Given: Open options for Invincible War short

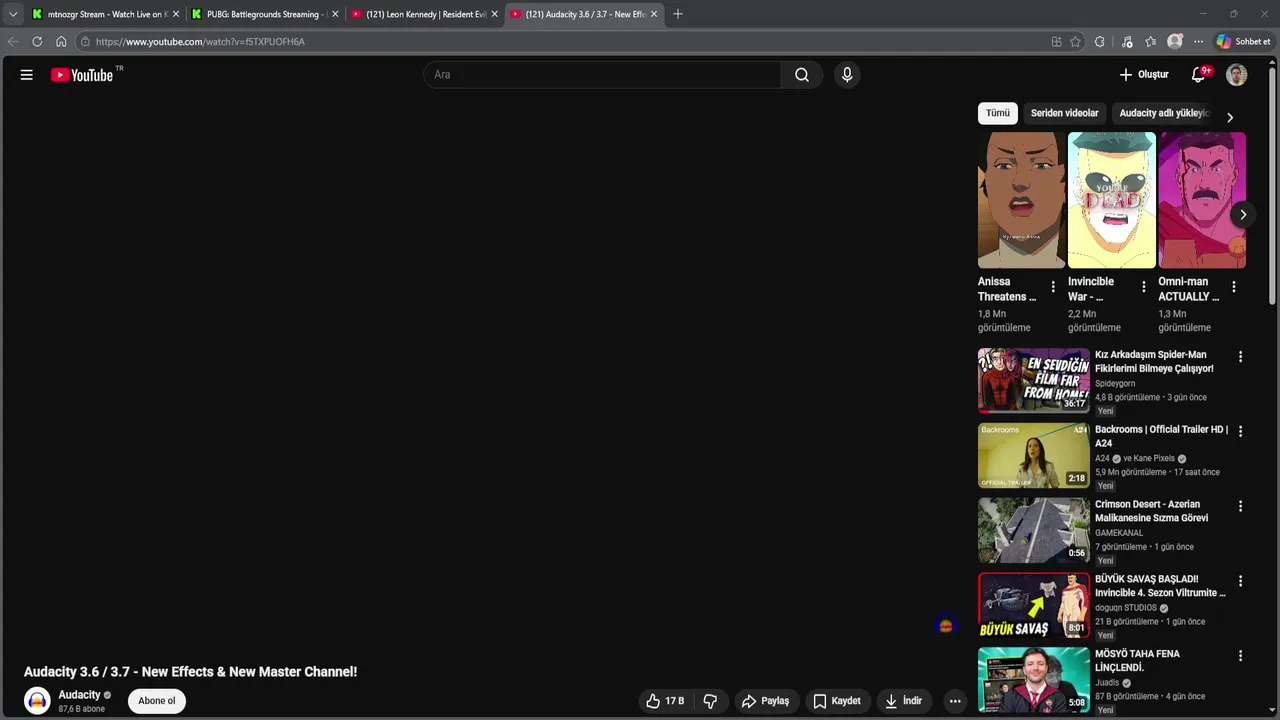Looking at the screenshot, I should point(1144,287).
